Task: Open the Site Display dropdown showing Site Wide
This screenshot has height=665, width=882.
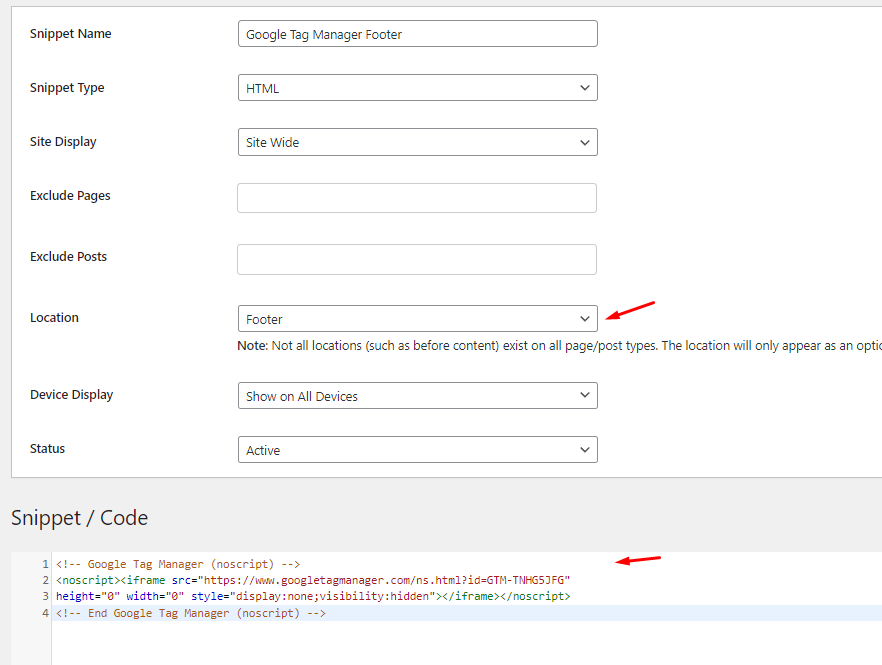Action: (x=417, y=142)
